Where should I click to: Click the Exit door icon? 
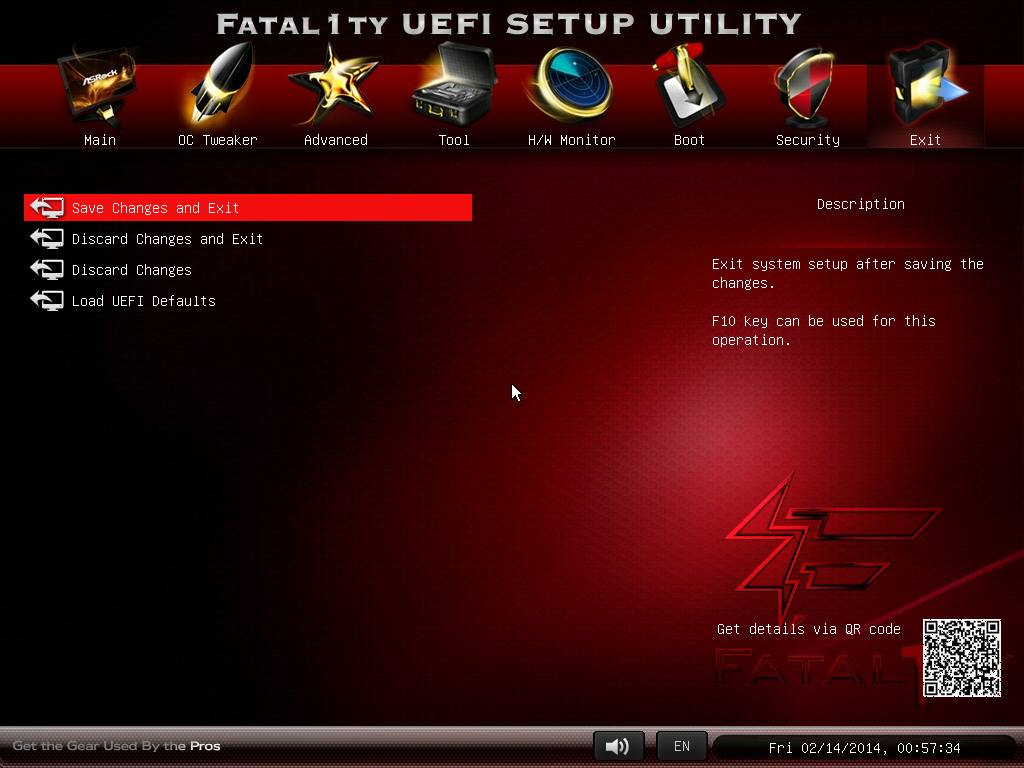[x=926, y=88]
